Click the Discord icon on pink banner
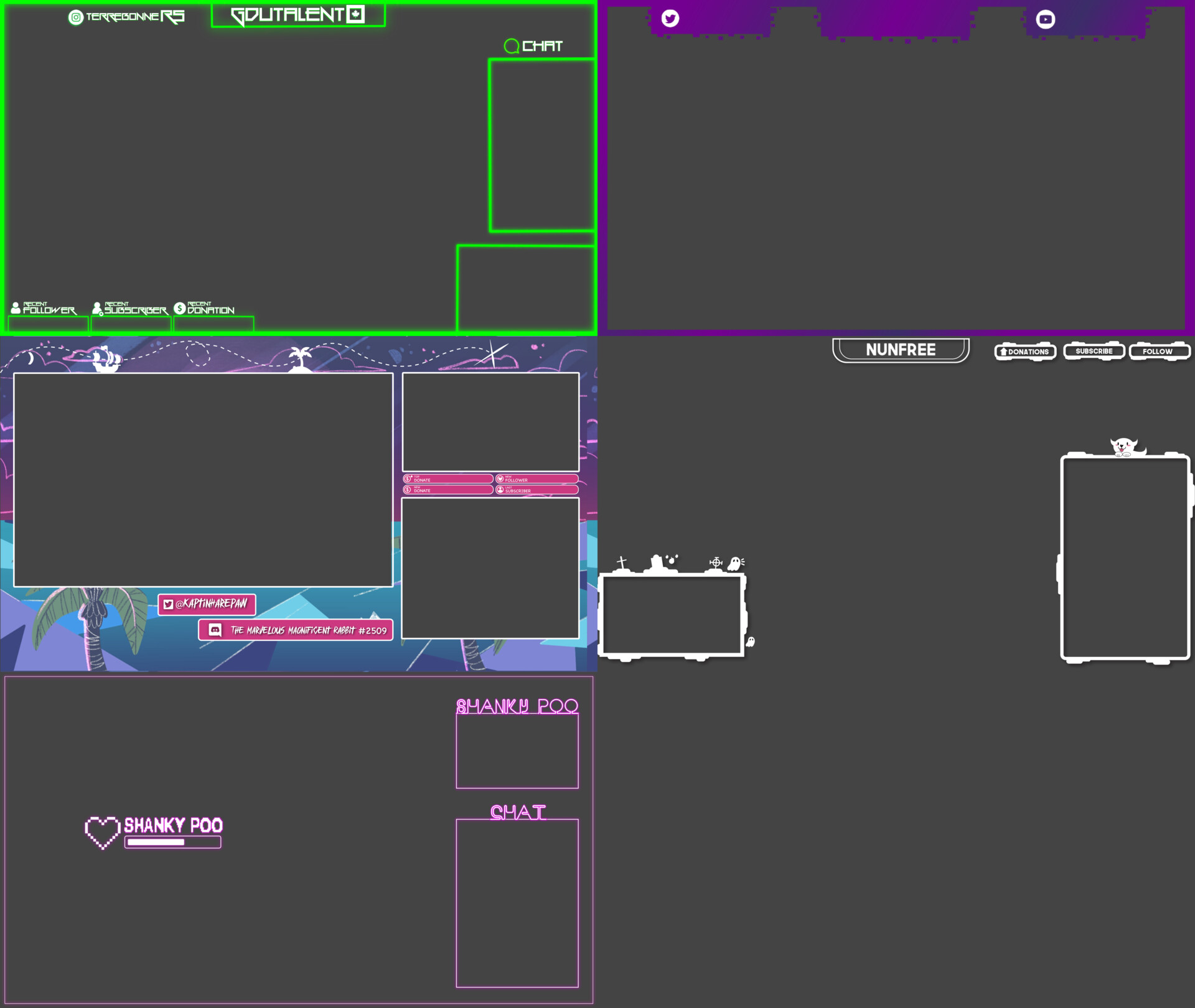Viewport: 1195px width, 1008px height. [215, 630]
